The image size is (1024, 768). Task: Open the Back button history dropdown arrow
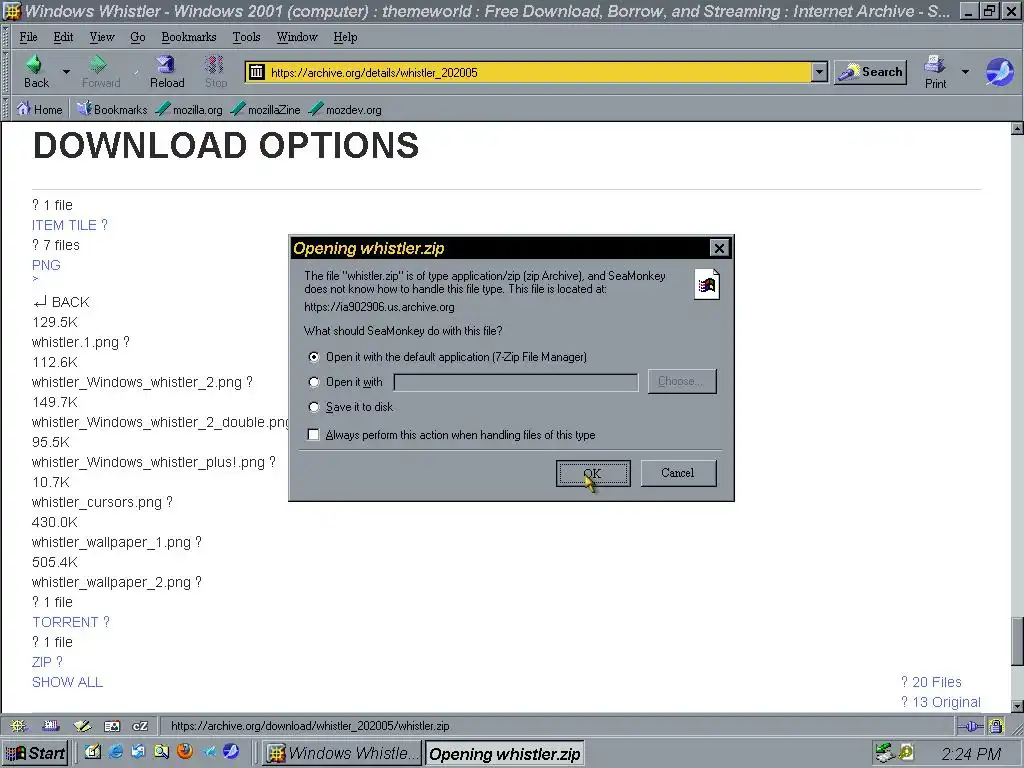[x=66, y=71]
